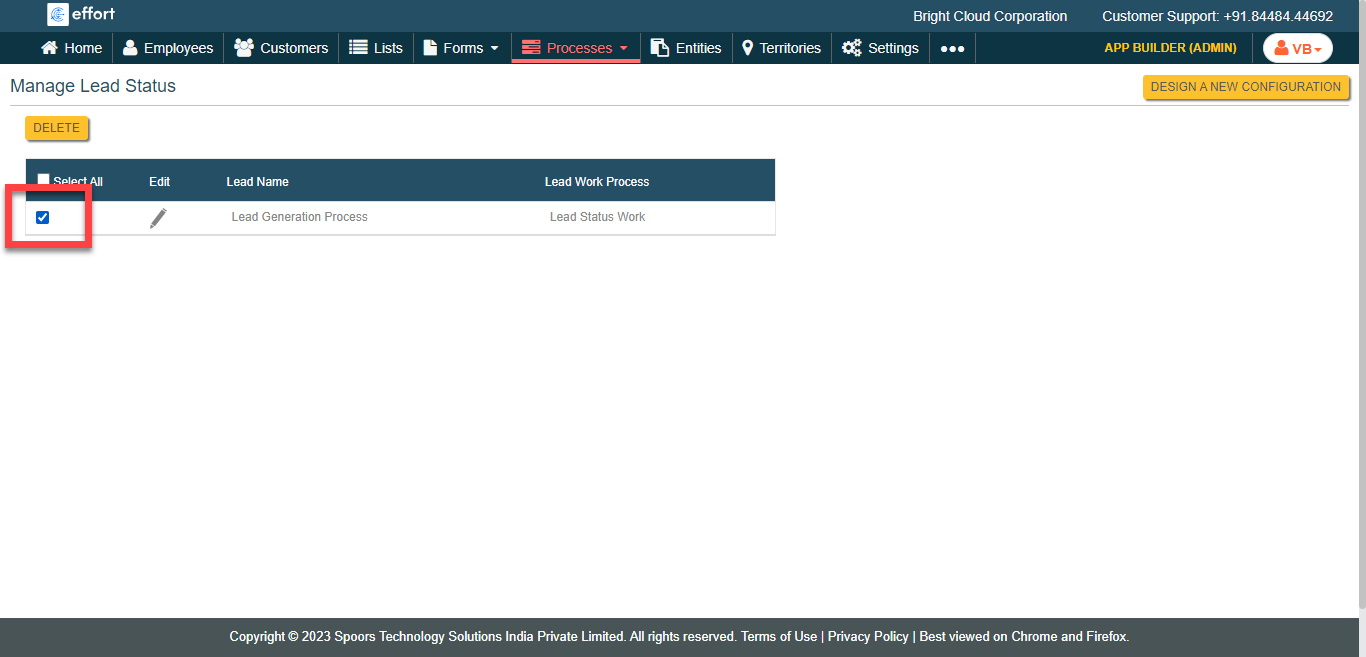Edit Lead Generation Process with pencil icon
The image size is (1366, 657).
(158, 218)
